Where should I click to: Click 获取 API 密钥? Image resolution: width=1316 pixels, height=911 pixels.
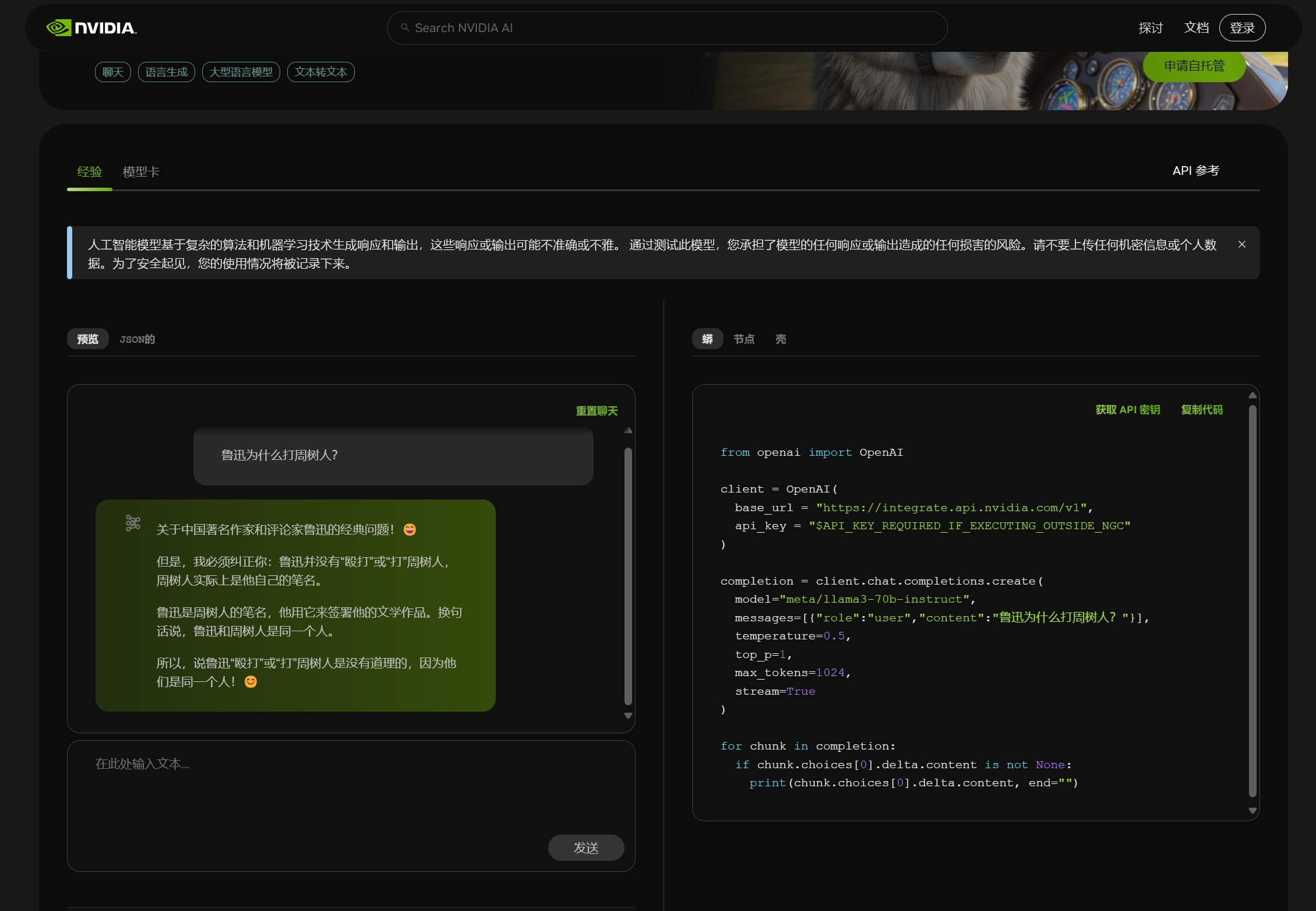point(1127,410)
